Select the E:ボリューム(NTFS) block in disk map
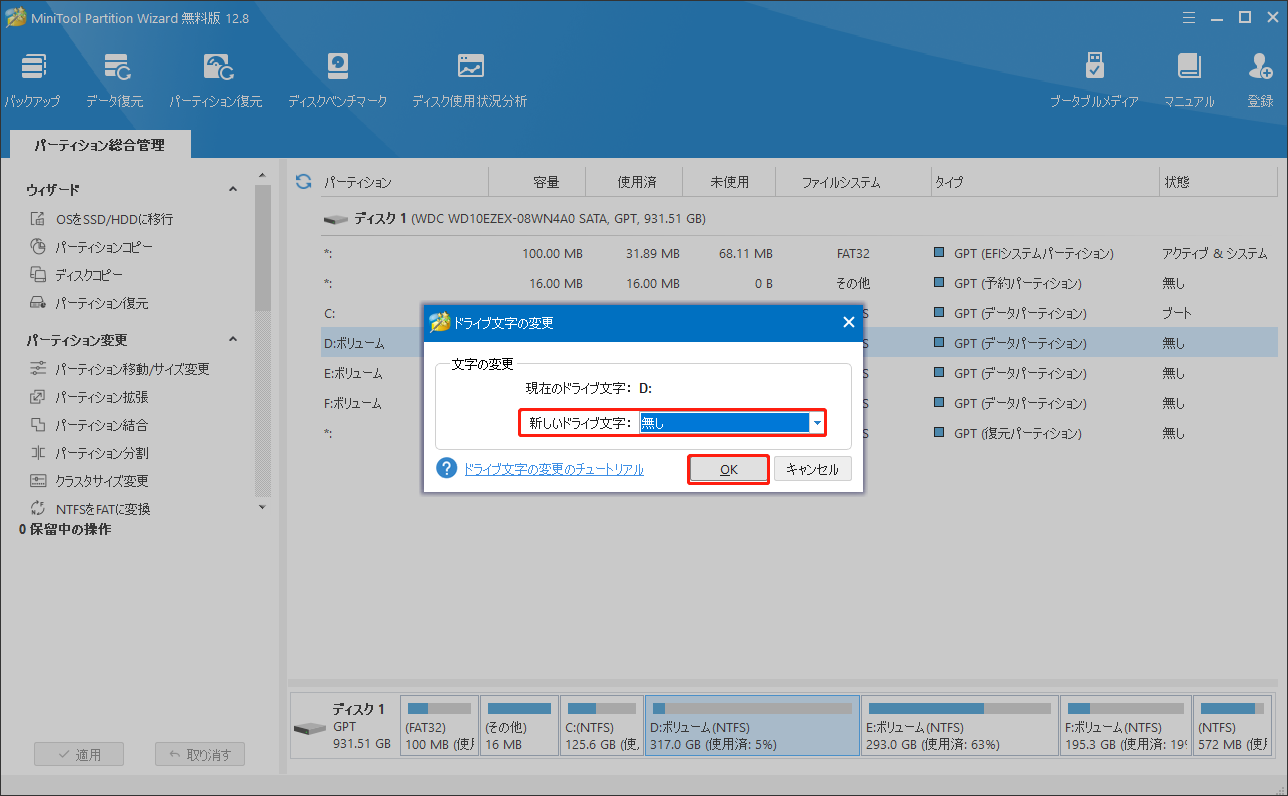 pos(960,726)
